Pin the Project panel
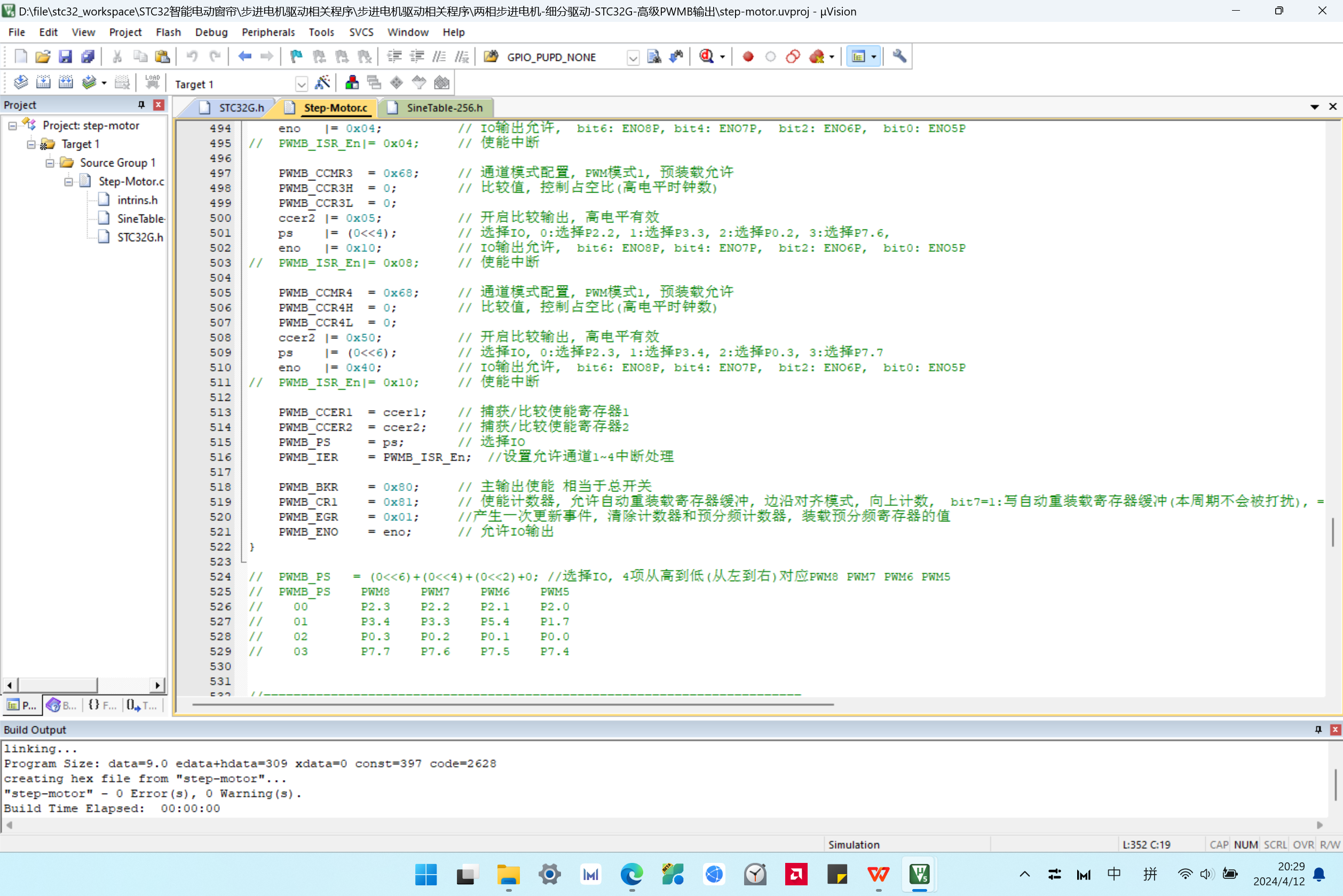The width and height of the screenshot is (1343, 896). 141,105
